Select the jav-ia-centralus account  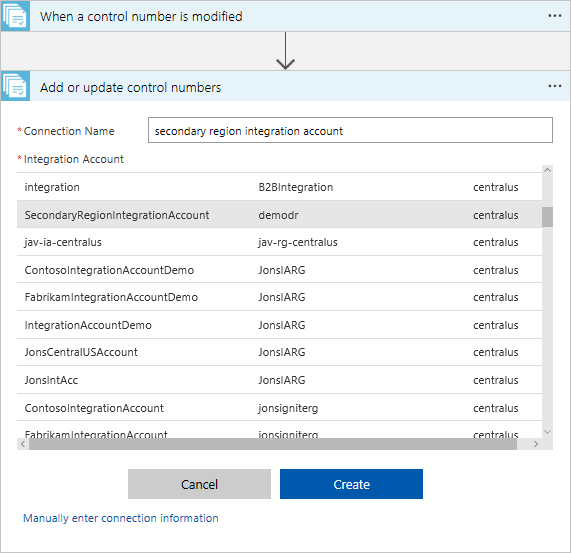click(x=279, y=242)
